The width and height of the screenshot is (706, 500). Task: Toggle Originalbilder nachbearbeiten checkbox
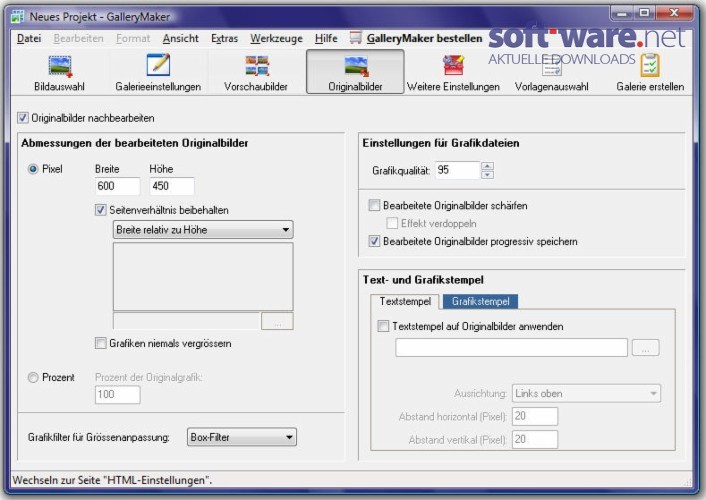[23, 118]
